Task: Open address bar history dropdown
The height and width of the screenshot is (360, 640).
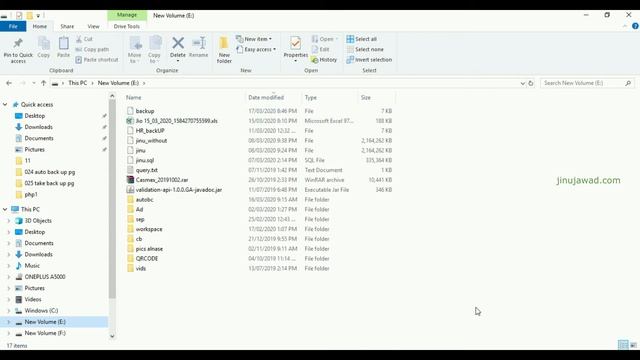Action: tap(522, 83)
